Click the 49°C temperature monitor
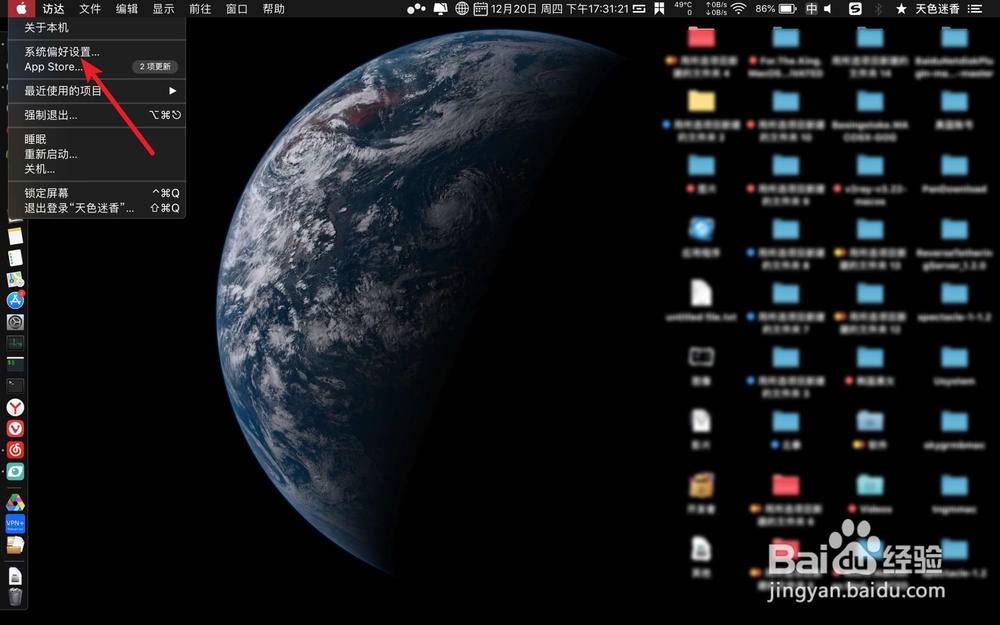 [x=683, y=8]
